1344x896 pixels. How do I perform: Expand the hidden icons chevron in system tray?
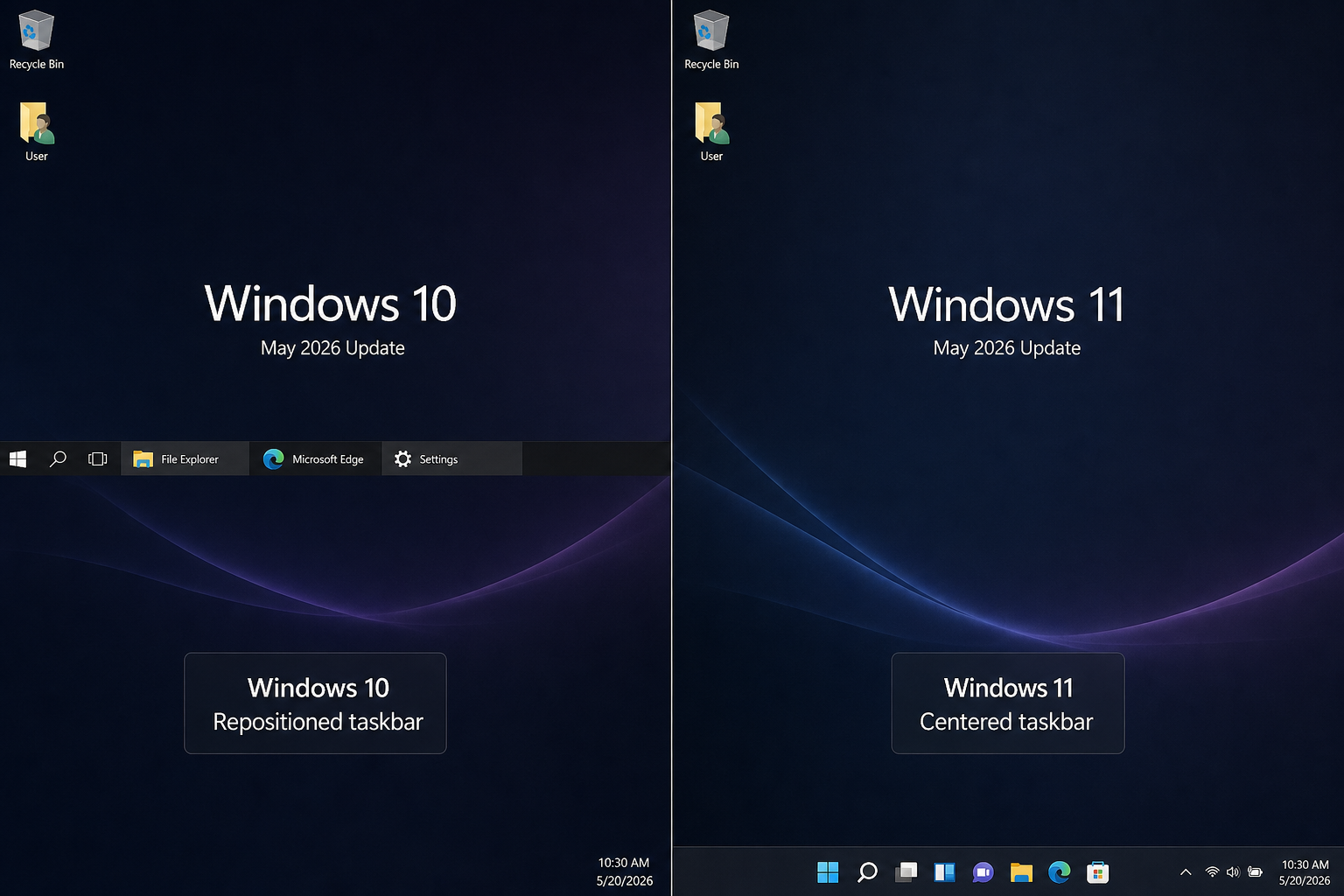tap(1186, 871)
